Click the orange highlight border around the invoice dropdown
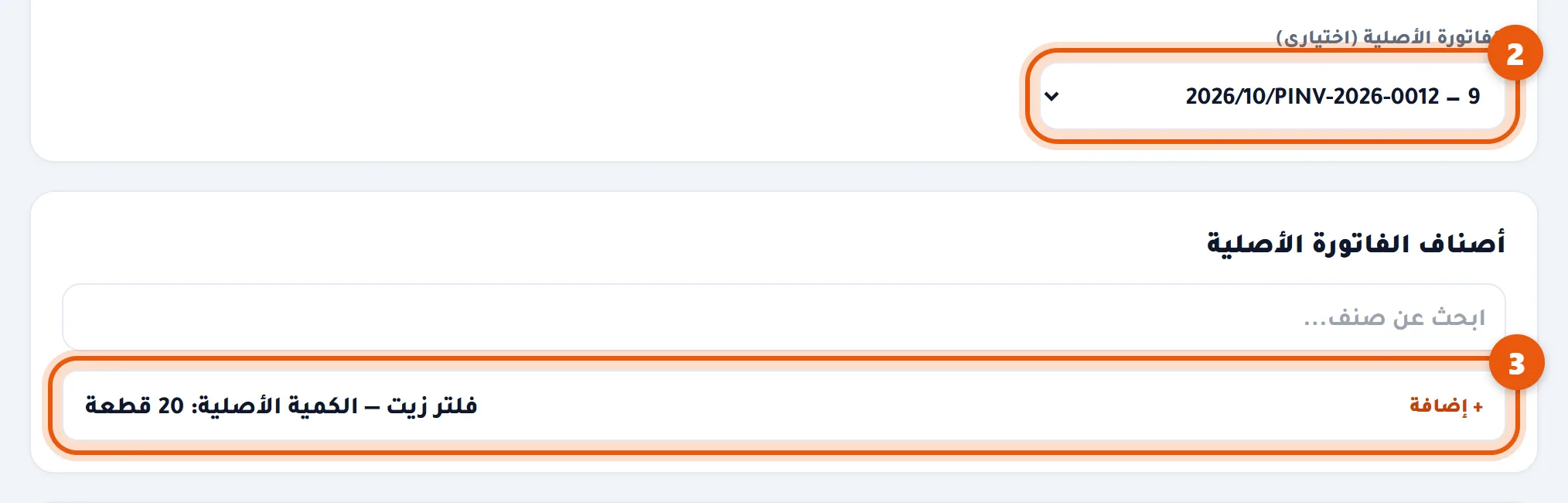The image size is (1568, 503). (1273, 142)
